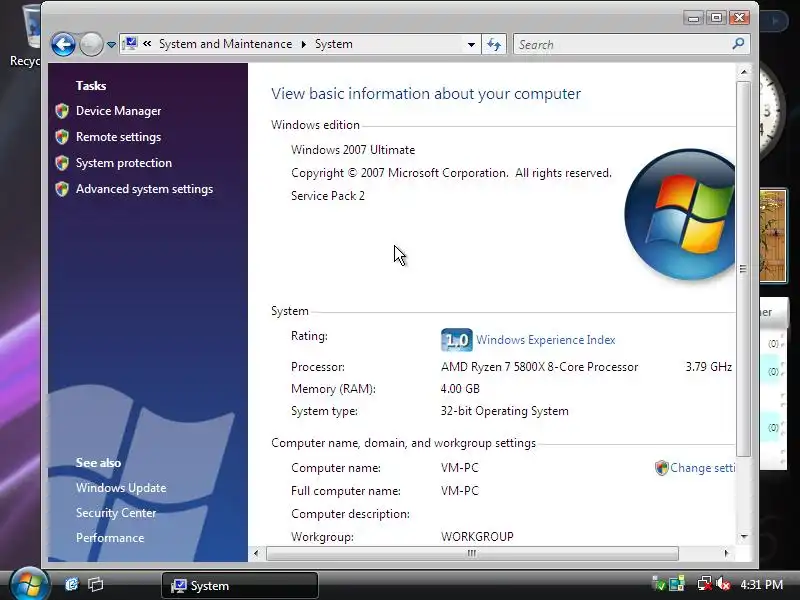
Task: Click the sidebar slideshow picture gadget
Action: click(x=773, y=236)
